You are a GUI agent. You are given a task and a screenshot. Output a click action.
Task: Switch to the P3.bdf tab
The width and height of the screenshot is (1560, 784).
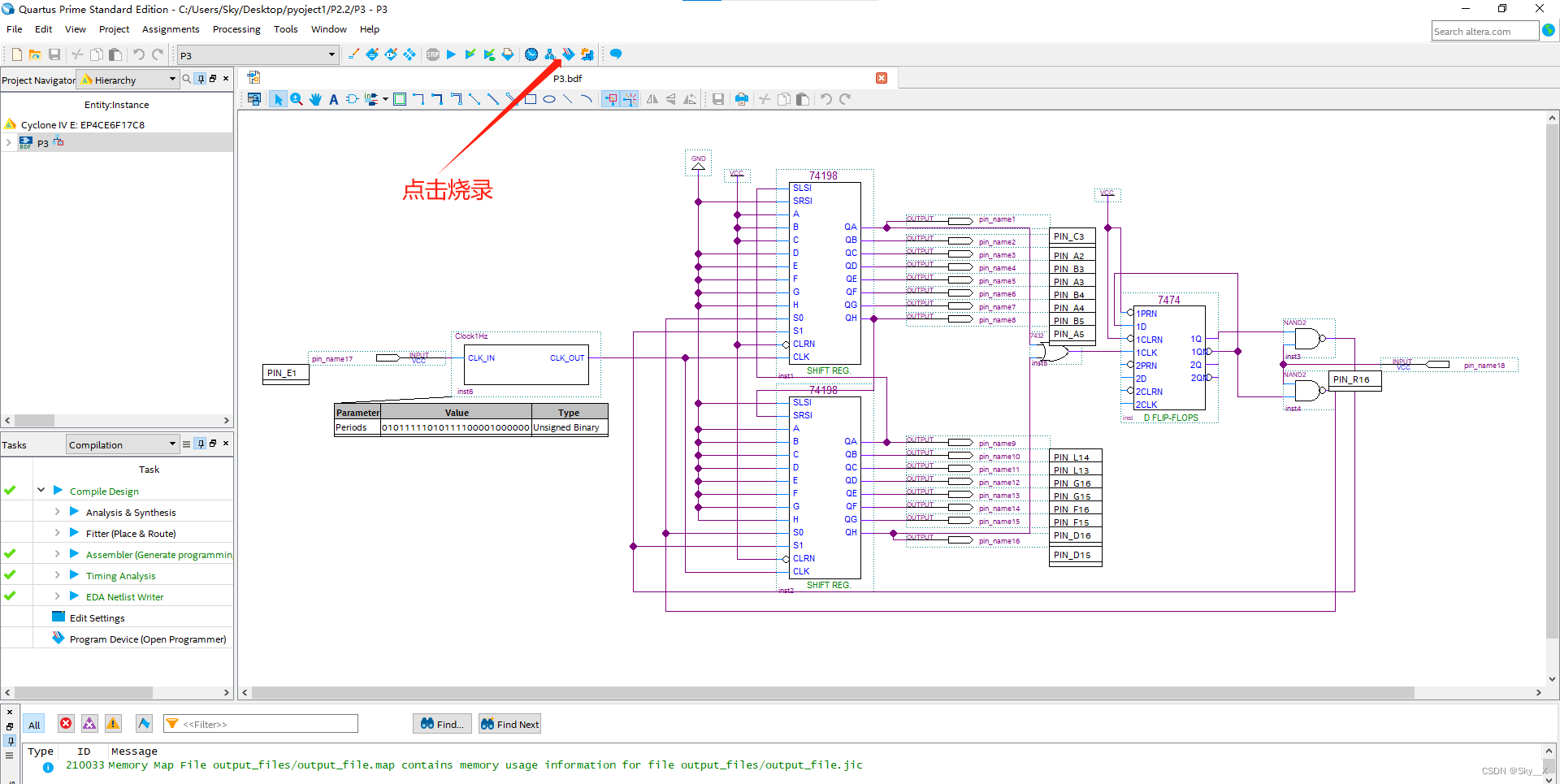click(569, 78)
